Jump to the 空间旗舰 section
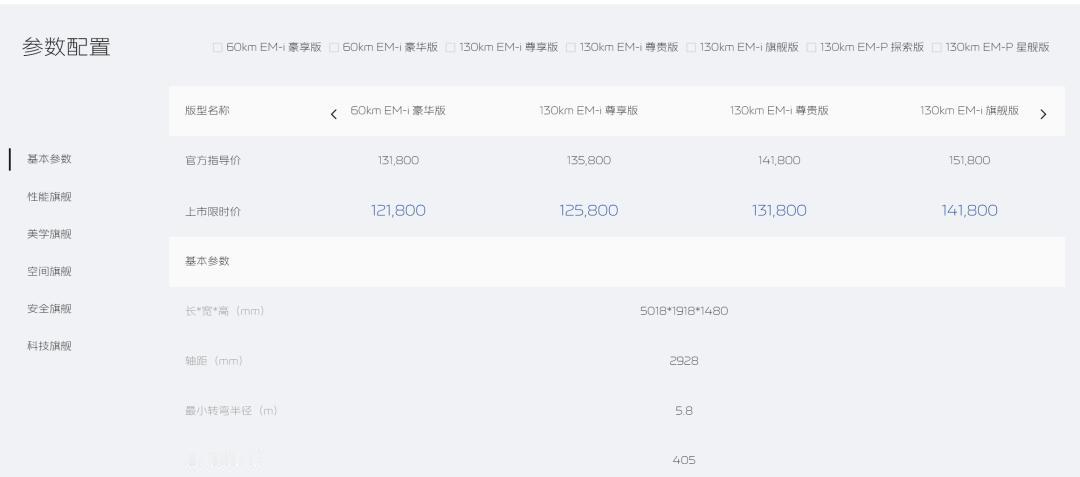 [x=49, y=271]
